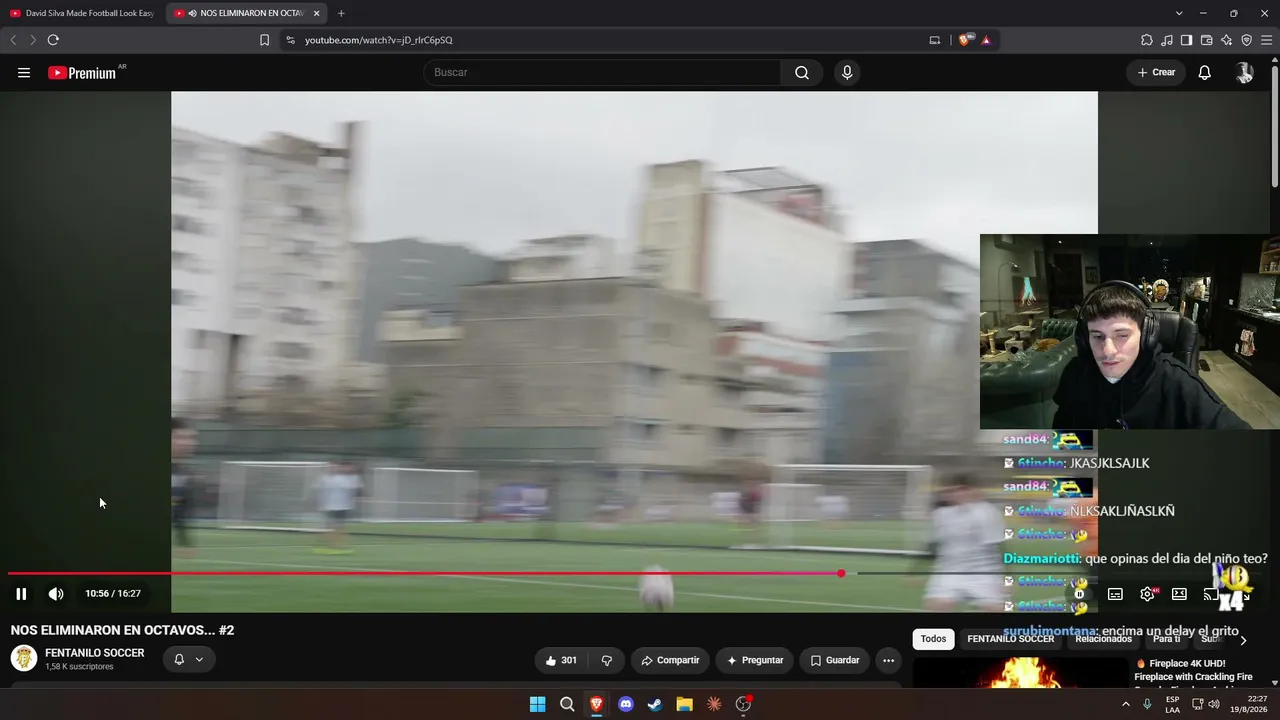Screen dimensions: 1280x720
Task: Open the Fireplace 4K UHD video thumbnail
Action: (x=1020, y=673)
